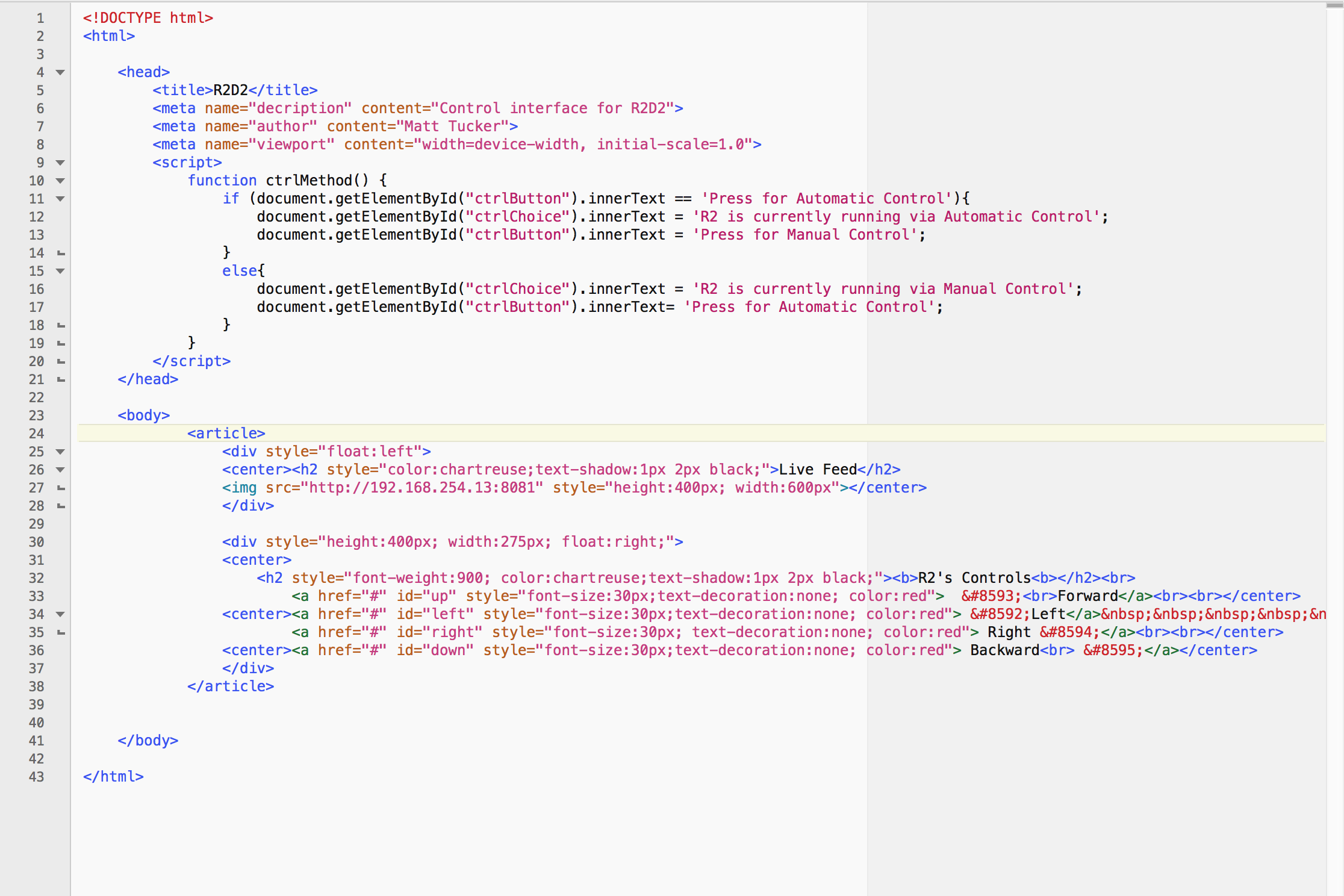Click line number 40 in the gutter
The width and height of the screenshot is (1344, 896).
(37, 723)
